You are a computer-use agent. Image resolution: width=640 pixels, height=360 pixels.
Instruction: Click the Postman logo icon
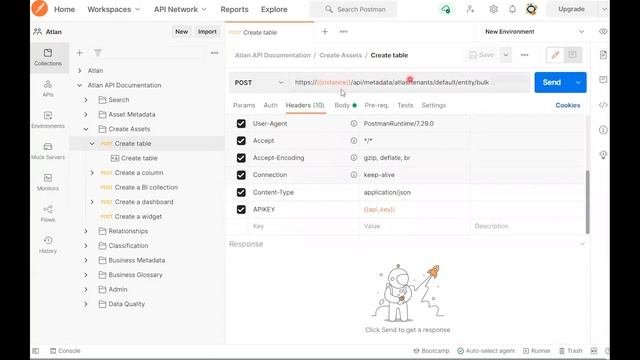click(x=40, y=9)
